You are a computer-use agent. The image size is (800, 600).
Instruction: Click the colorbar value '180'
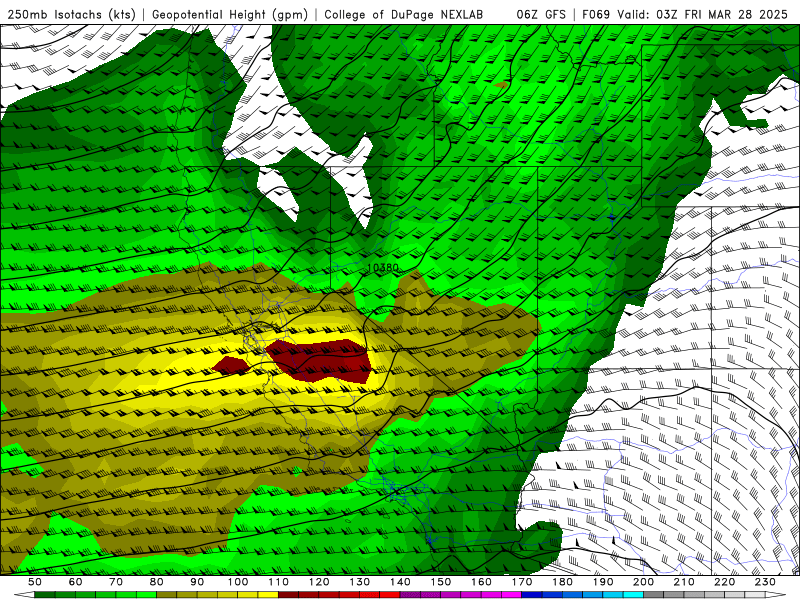pos(562,582)
